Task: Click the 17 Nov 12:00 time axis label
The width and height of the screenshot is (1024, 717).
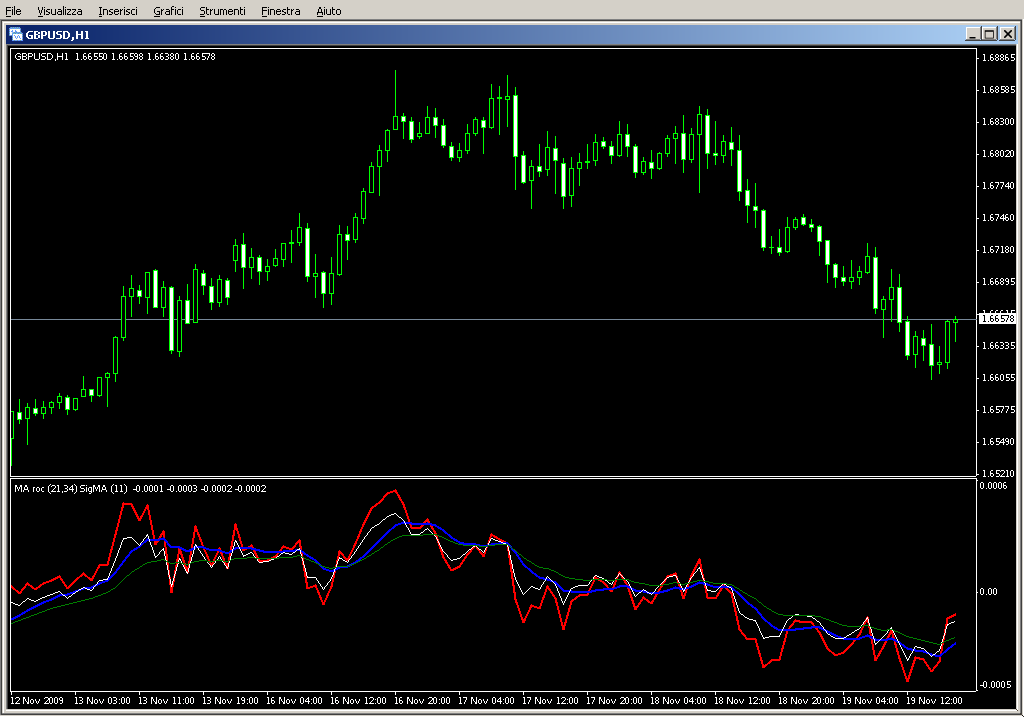Action: pyautogui.click(x=550, y=701)
